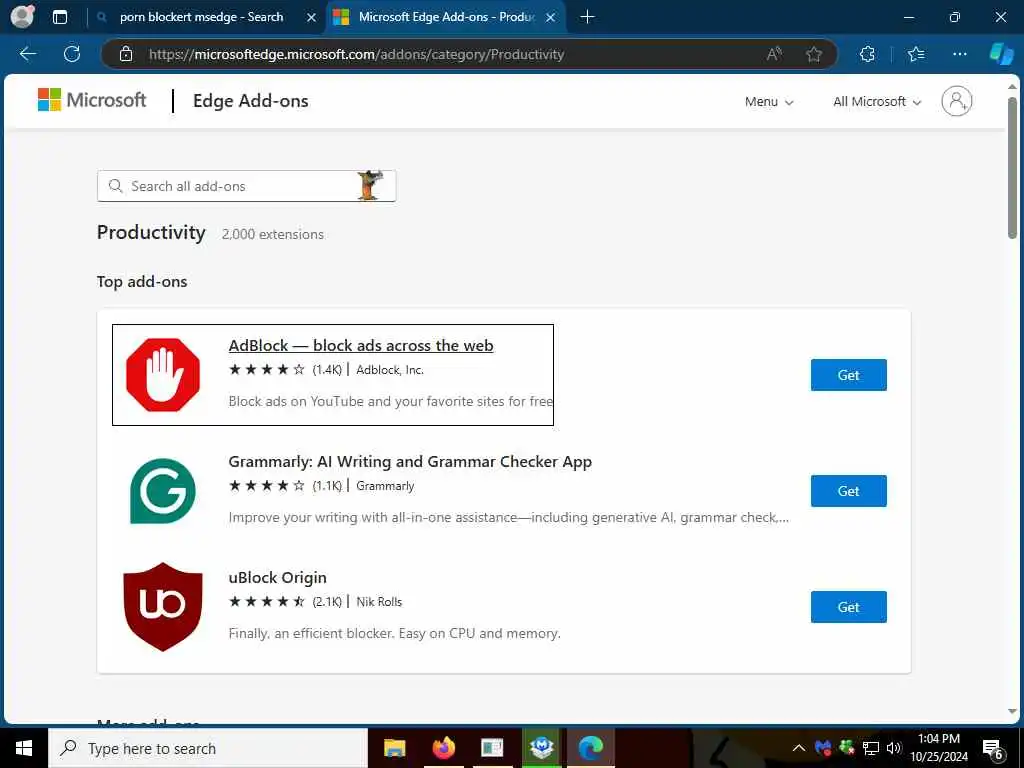Open the Extensions puzzle icon
The height and width of the screenshot is (768, 1024).
click(x=867, y=54)
